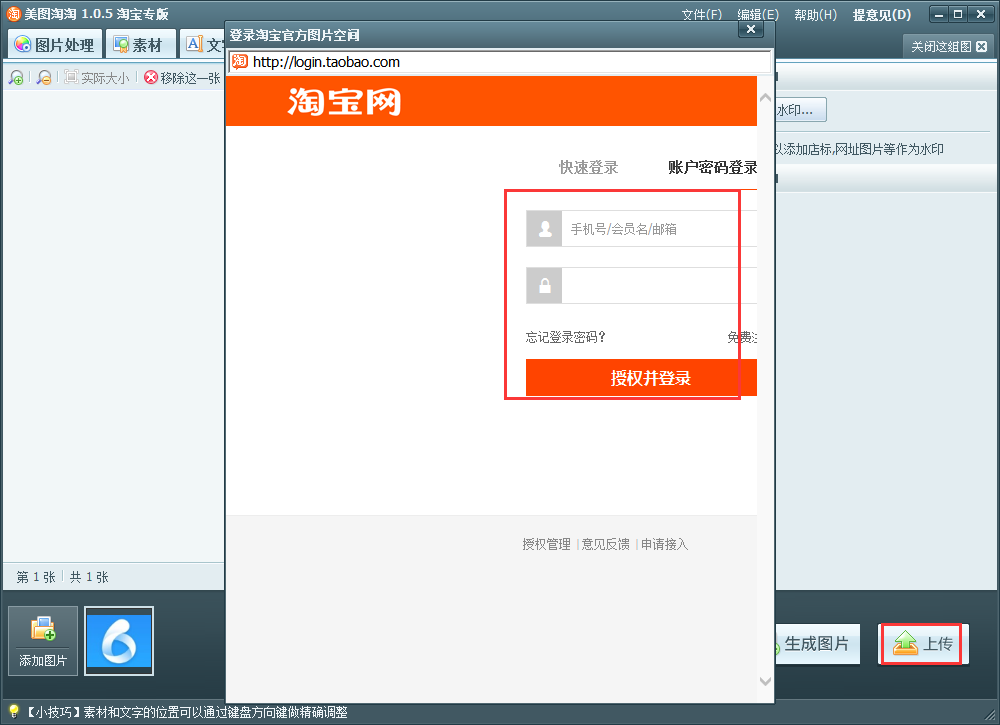
Task: Open the 文件(F) menu
Action: pos(702,15)
